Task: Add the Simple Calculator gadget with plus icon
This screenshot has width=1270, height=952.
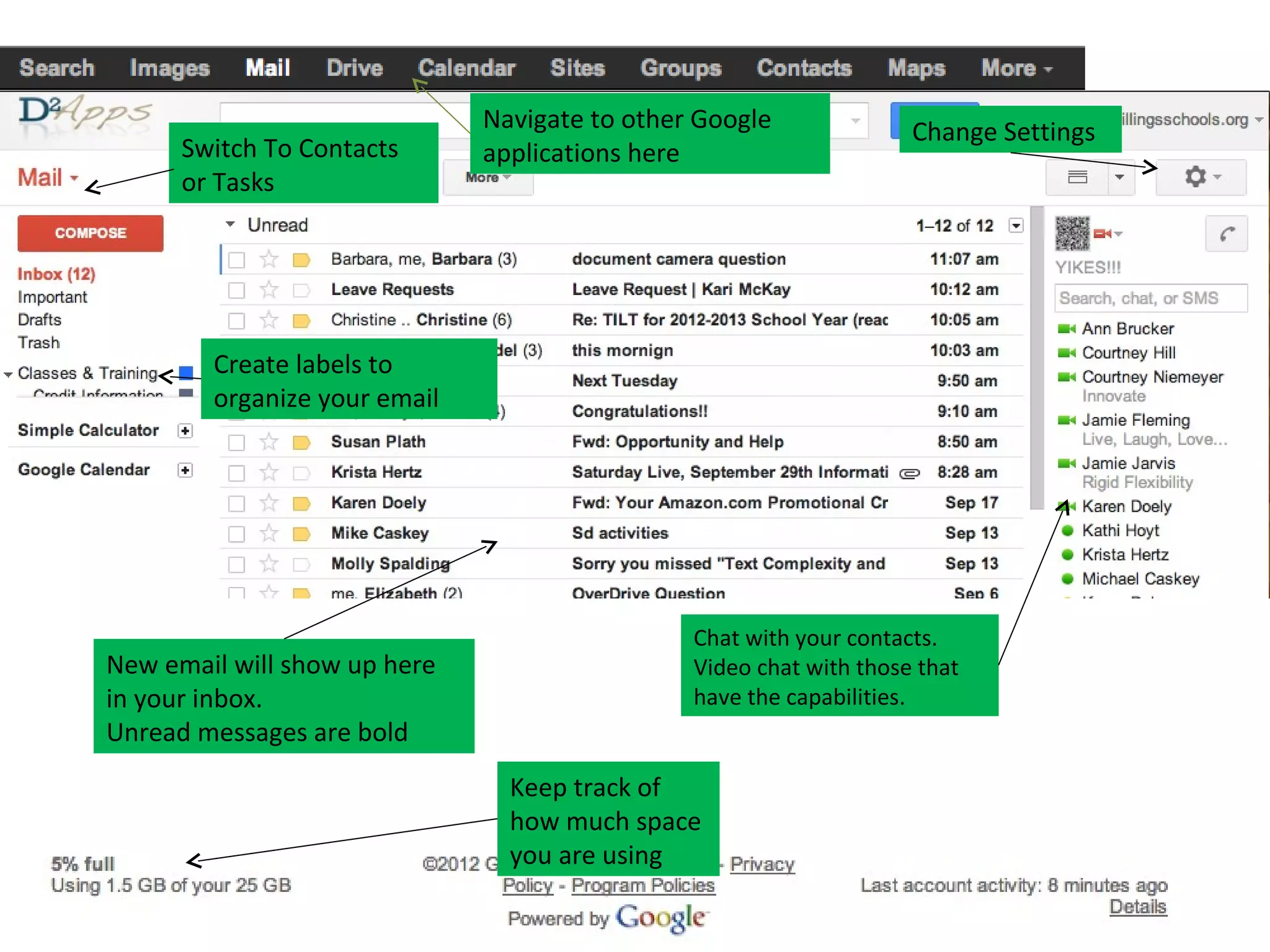Action: [185, 431]
